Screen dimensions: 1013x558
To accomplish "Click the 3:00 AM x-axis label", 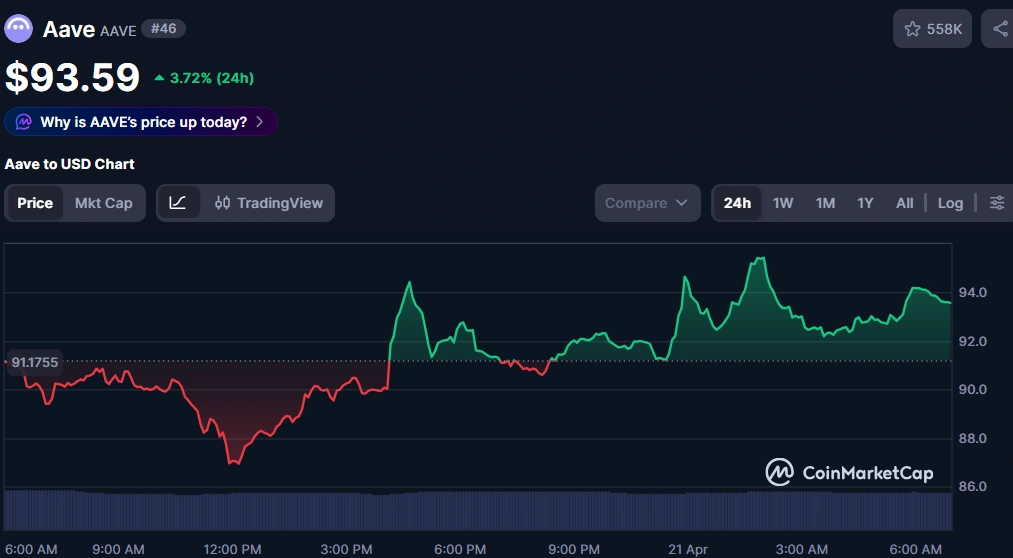I will click(802, 550).
